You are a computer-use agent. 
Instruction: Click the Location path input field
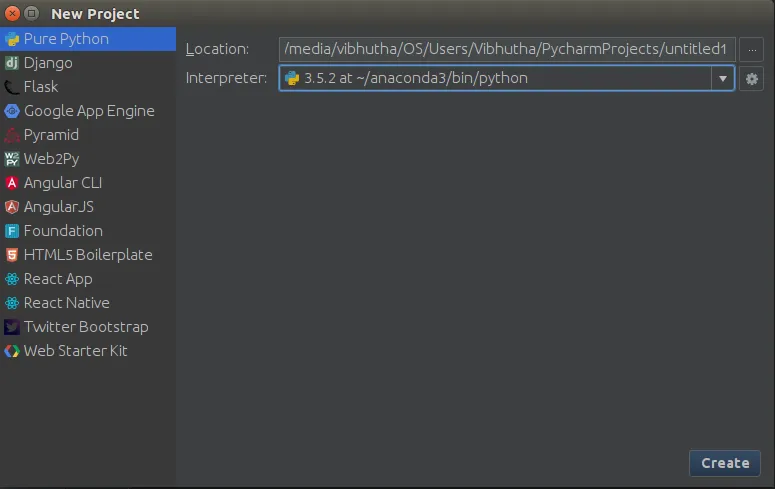pos(507,49)
